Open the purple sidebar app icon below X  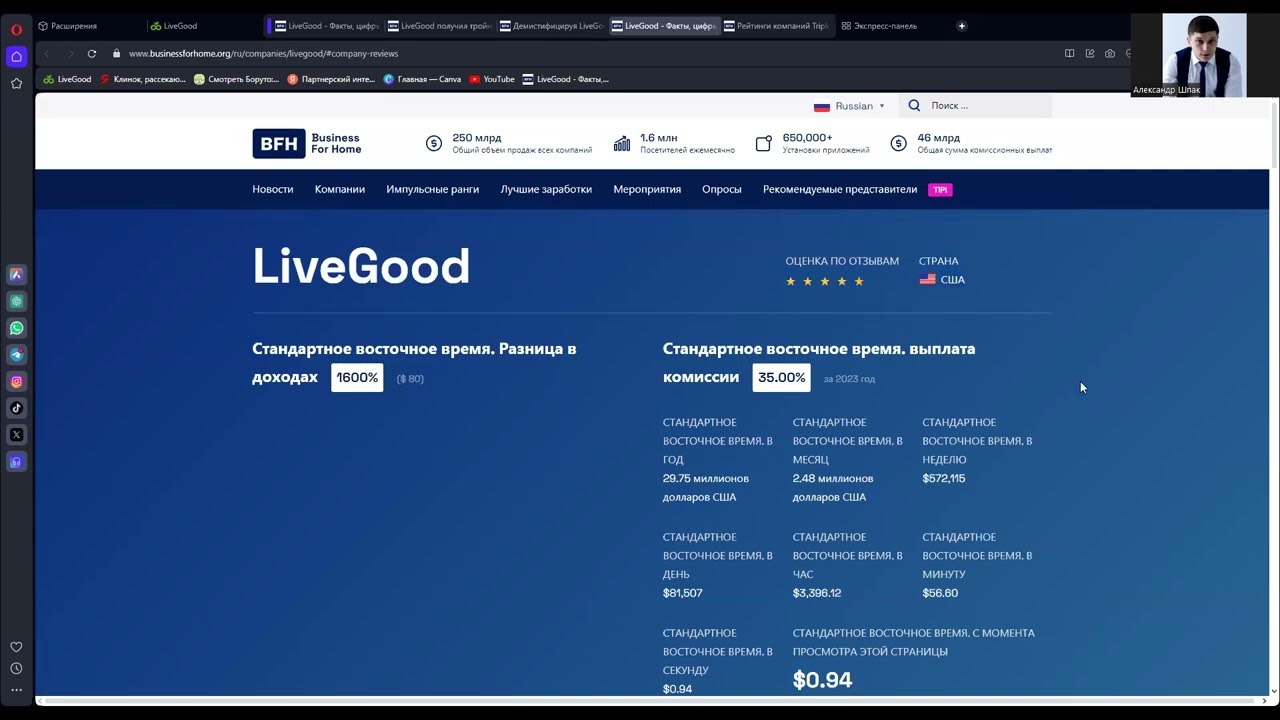(x=16, y=462)
